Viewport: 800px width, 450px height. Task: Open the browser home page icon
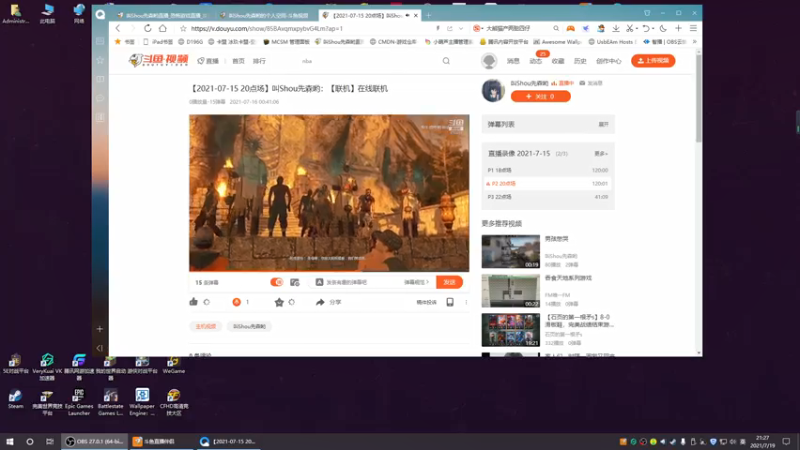[x=163, y=29]
